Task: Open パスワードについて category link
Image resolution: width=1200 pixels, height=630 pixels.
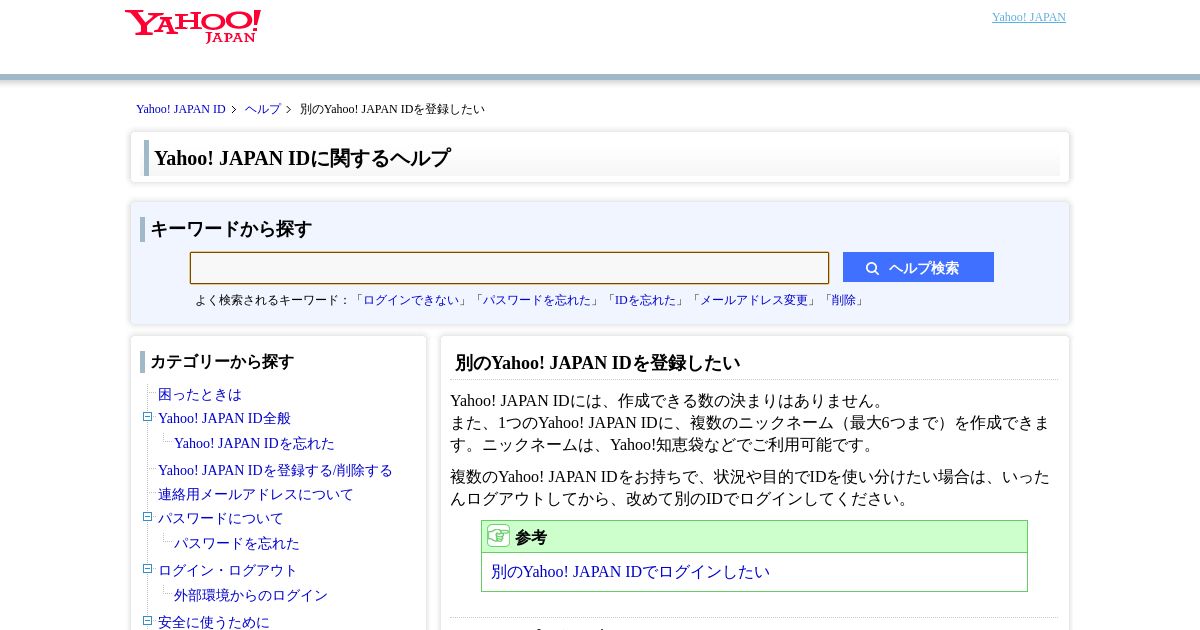Action: pos(221,519)
